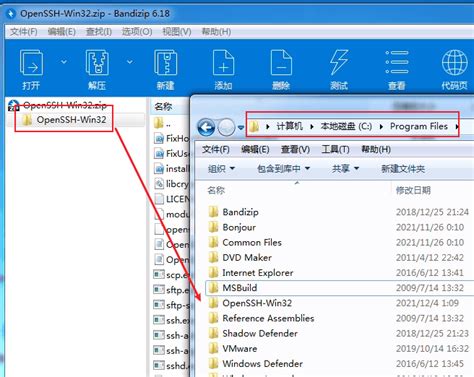Open Explorer 文件(F) menu
Screen dimensions: 474x377
click(x=216, y=149)
